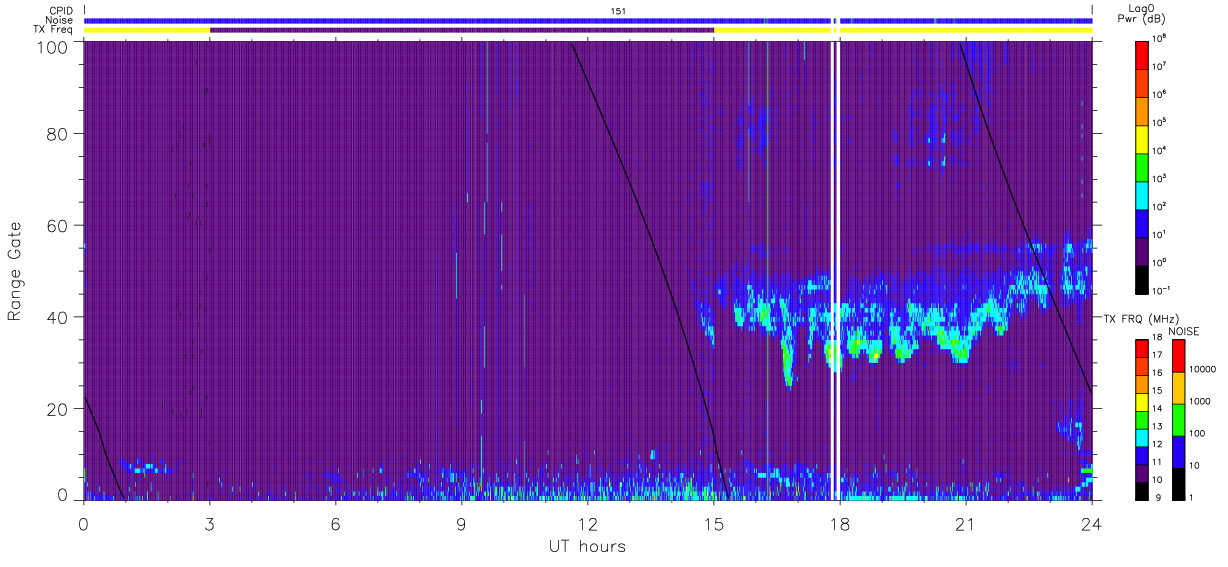Pick the blue segment of the NOISE colorbar
Image resolution: width=1228 pixels, height=567 pixels.
click(1178, 450)
